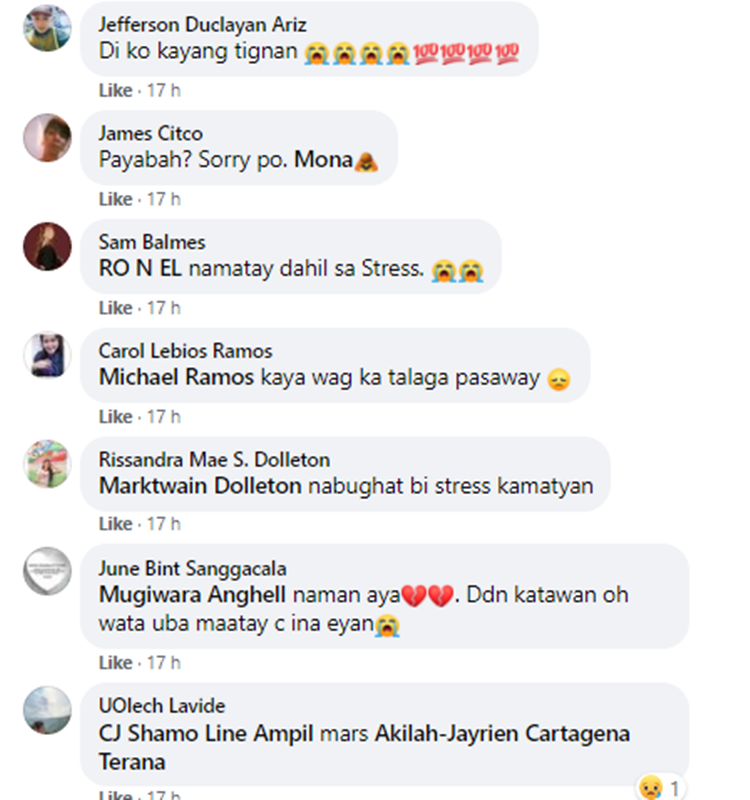The height and width of the screenshot is (800, 750).
Task: Open tagged profile Mugiwara Anghell
Action: pyautogui.click(x=192, y=595)
